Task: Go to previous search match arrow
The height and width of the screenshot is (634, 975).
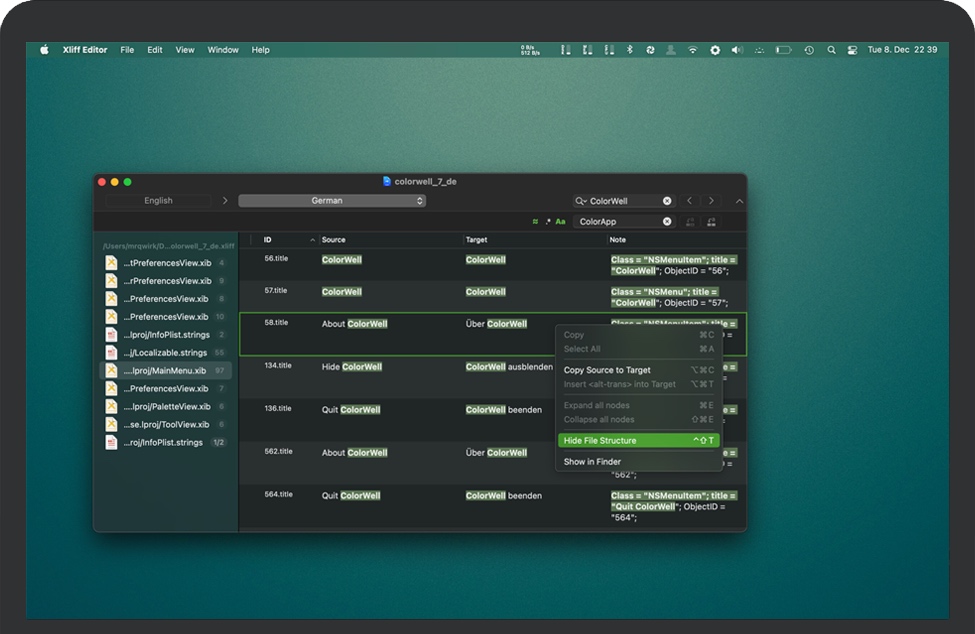Action: (x=690, y=201)
